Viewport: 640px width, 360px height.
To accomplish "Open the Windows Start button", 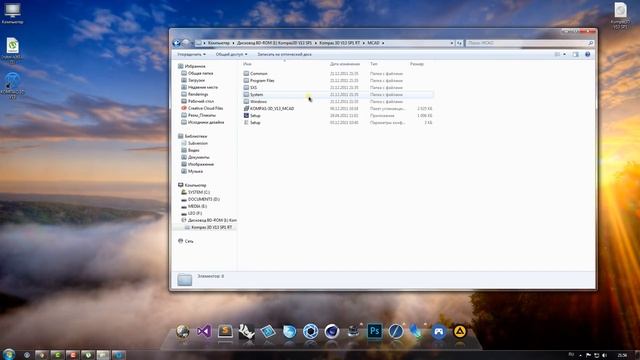I will point(9,354).
